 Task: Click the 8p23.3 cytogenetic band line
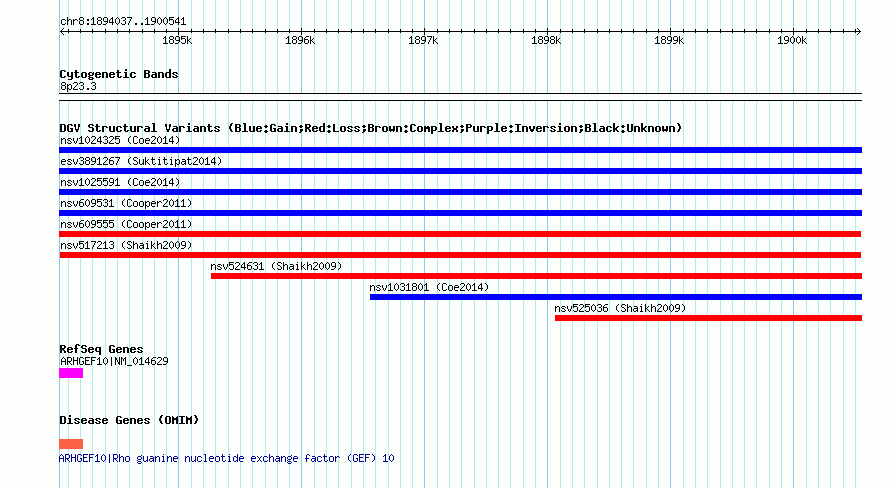pyautogui.click(x=460, y=97)
